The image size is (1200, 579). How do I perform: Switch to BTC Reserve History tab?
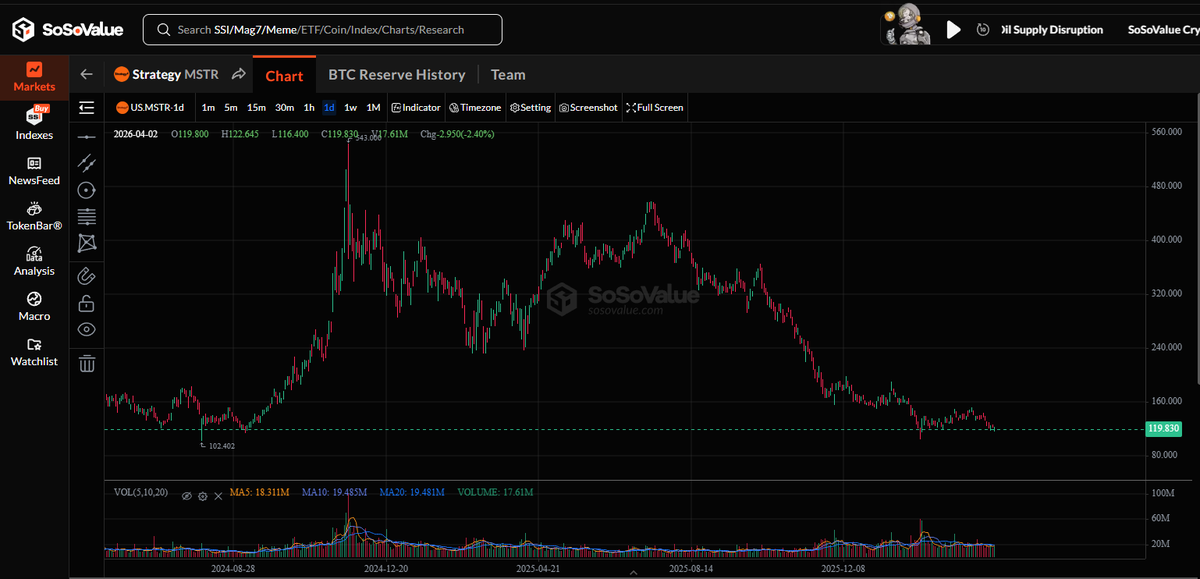point(397,74)
